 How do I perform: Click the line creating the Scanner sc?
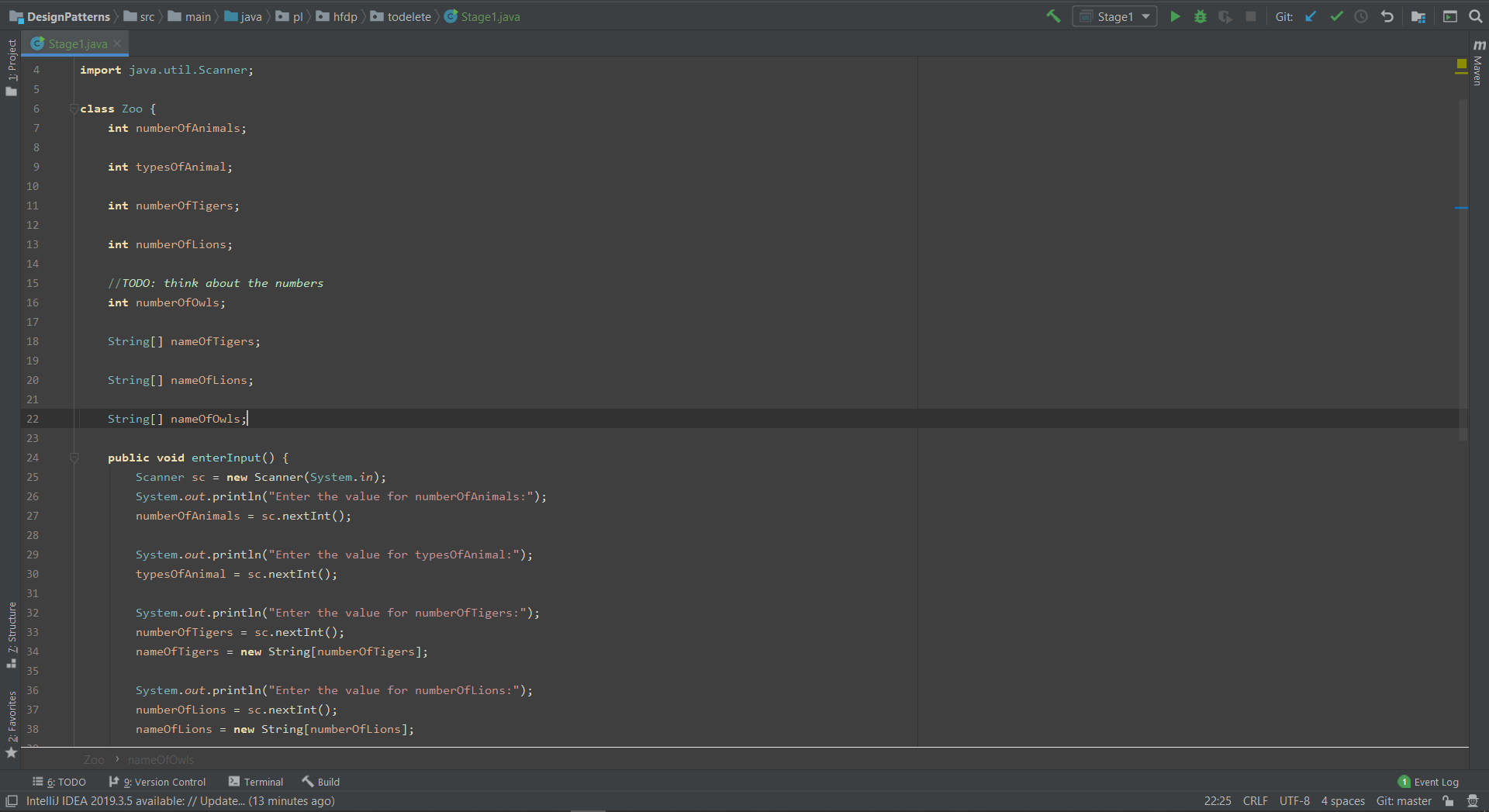(261, 477)
